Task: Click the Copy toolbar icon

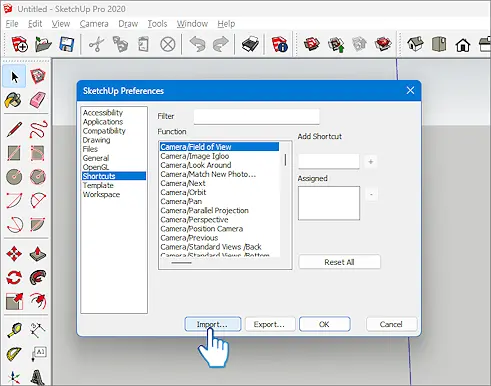Action: point(120,44)
